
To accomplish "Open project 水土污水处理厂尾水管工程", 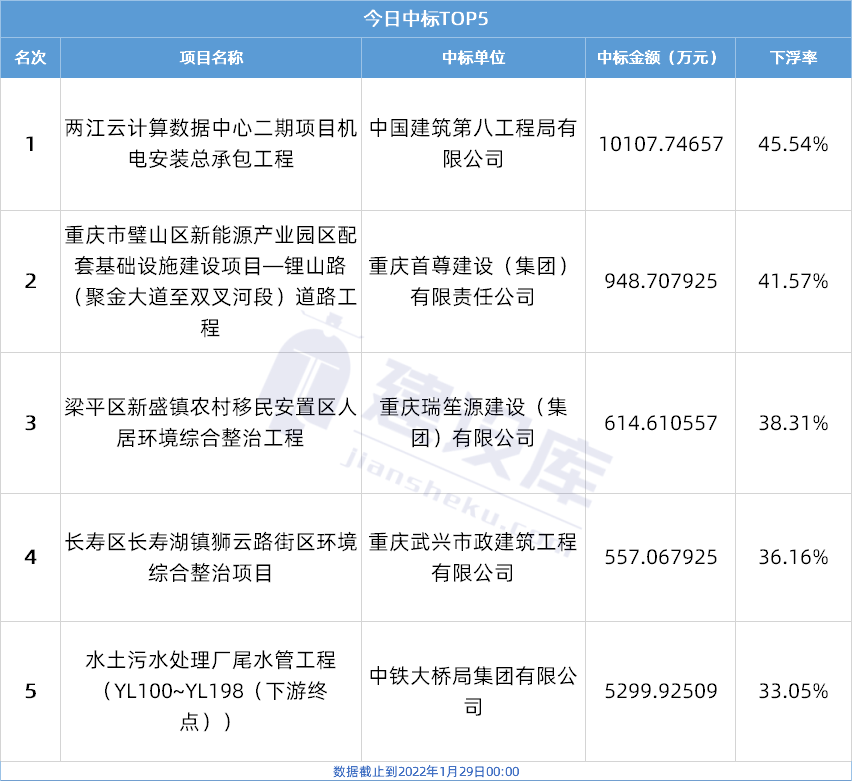I will 210,690.
